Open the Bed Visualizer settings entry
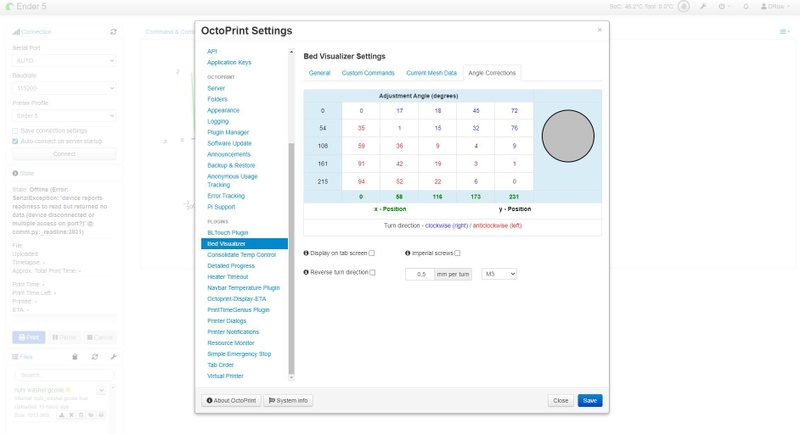This screenshot has width=800, height=434. 244,244
